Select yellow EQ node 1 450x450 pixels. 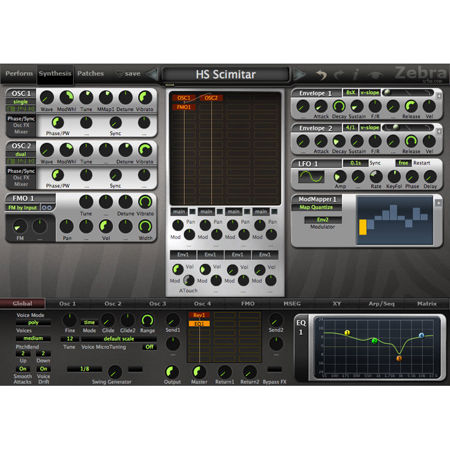click(x=347, y=332)
